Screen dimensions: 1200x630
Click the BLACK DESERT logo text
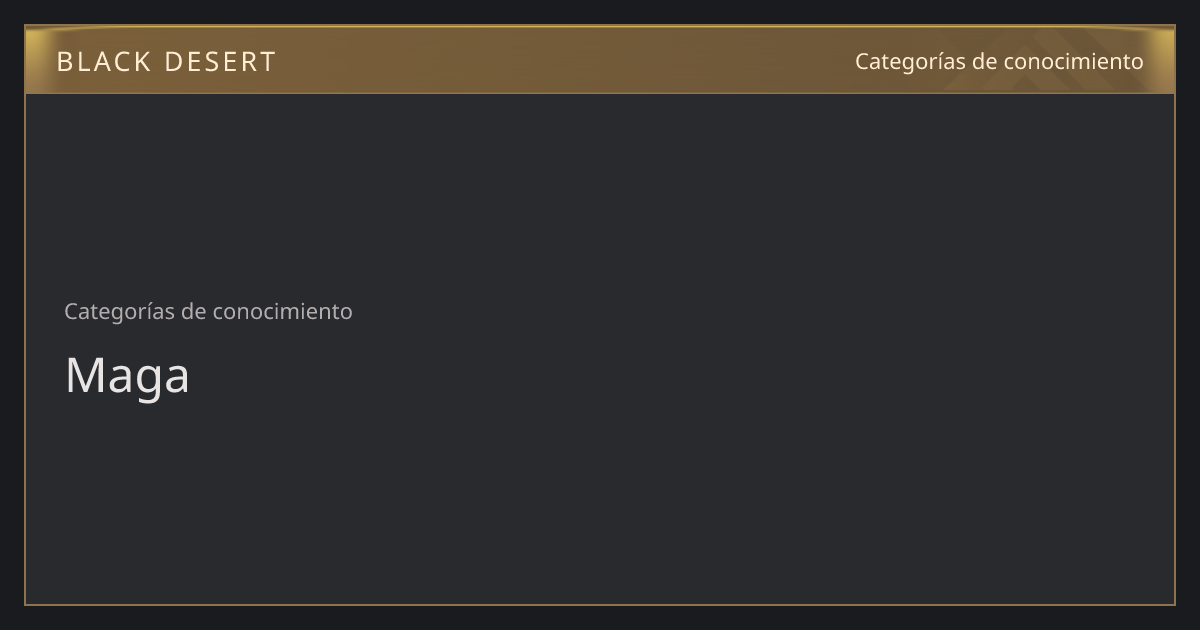click(166, 62)
